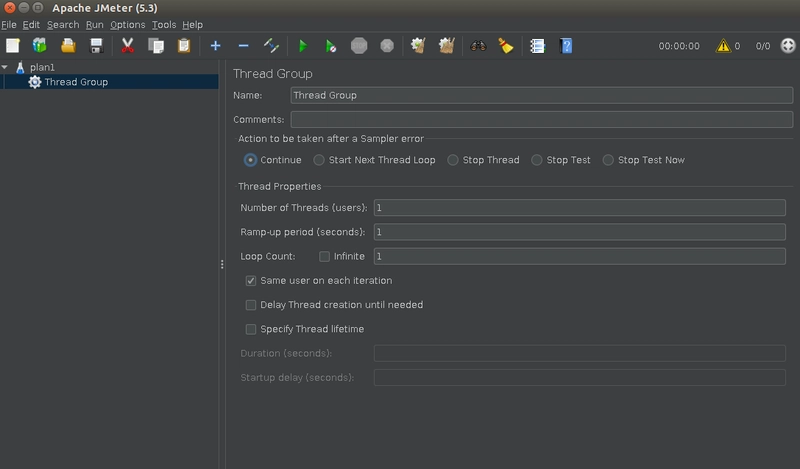Enable Delay Thread creation until needed
Screen dimensions: 800x469
251,305
